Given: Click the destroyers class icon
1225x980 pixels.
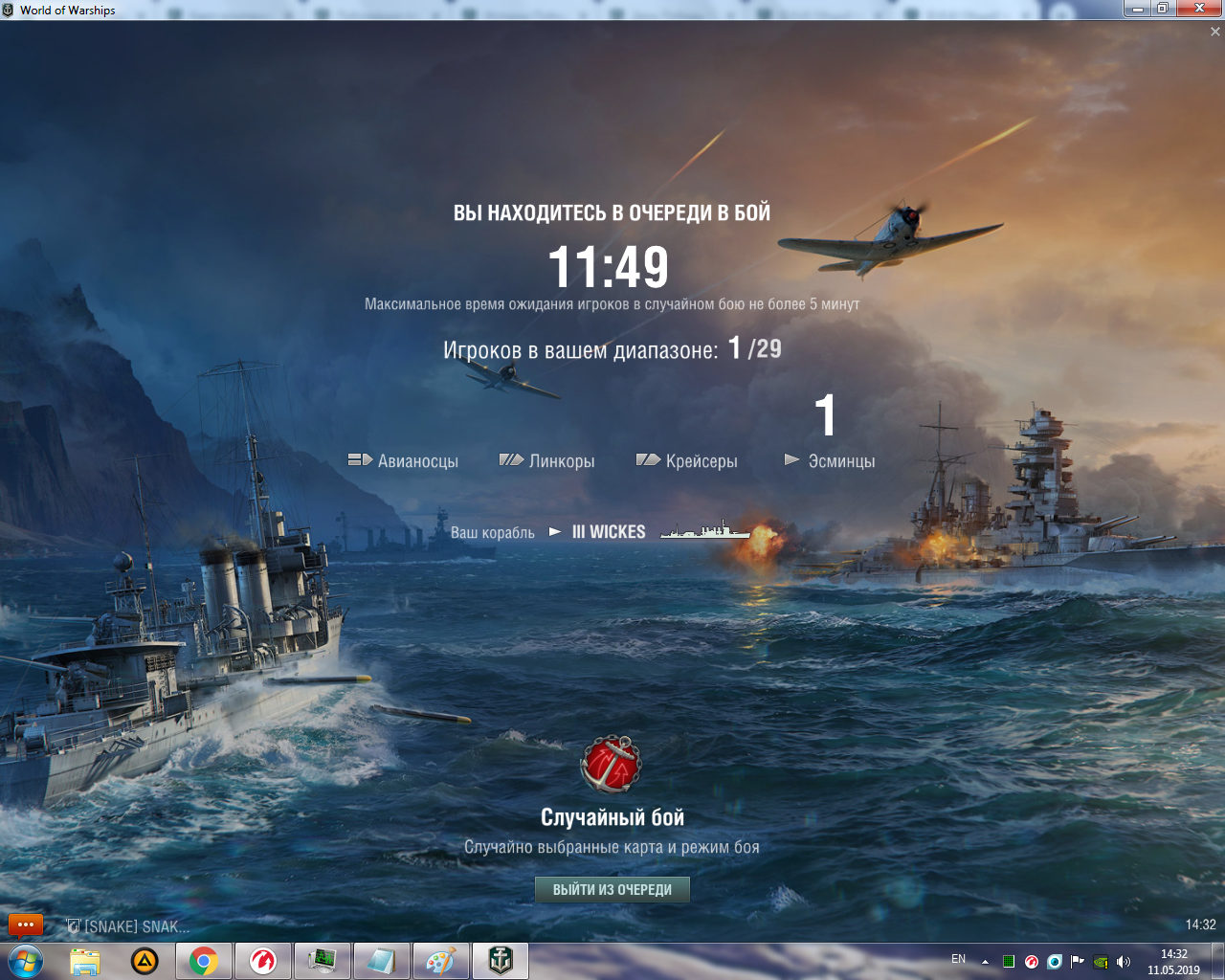Looking at the screenshot, I should tap(791, 460).
